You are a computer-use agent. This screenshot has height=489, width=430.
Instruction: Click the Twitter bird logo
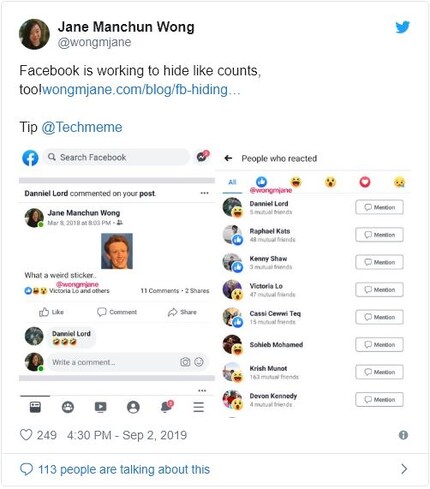coord(402,27)
